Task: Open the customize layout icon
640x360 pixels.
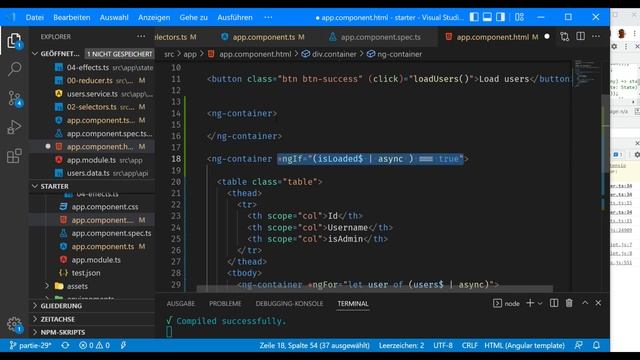Action: point(519,17)
